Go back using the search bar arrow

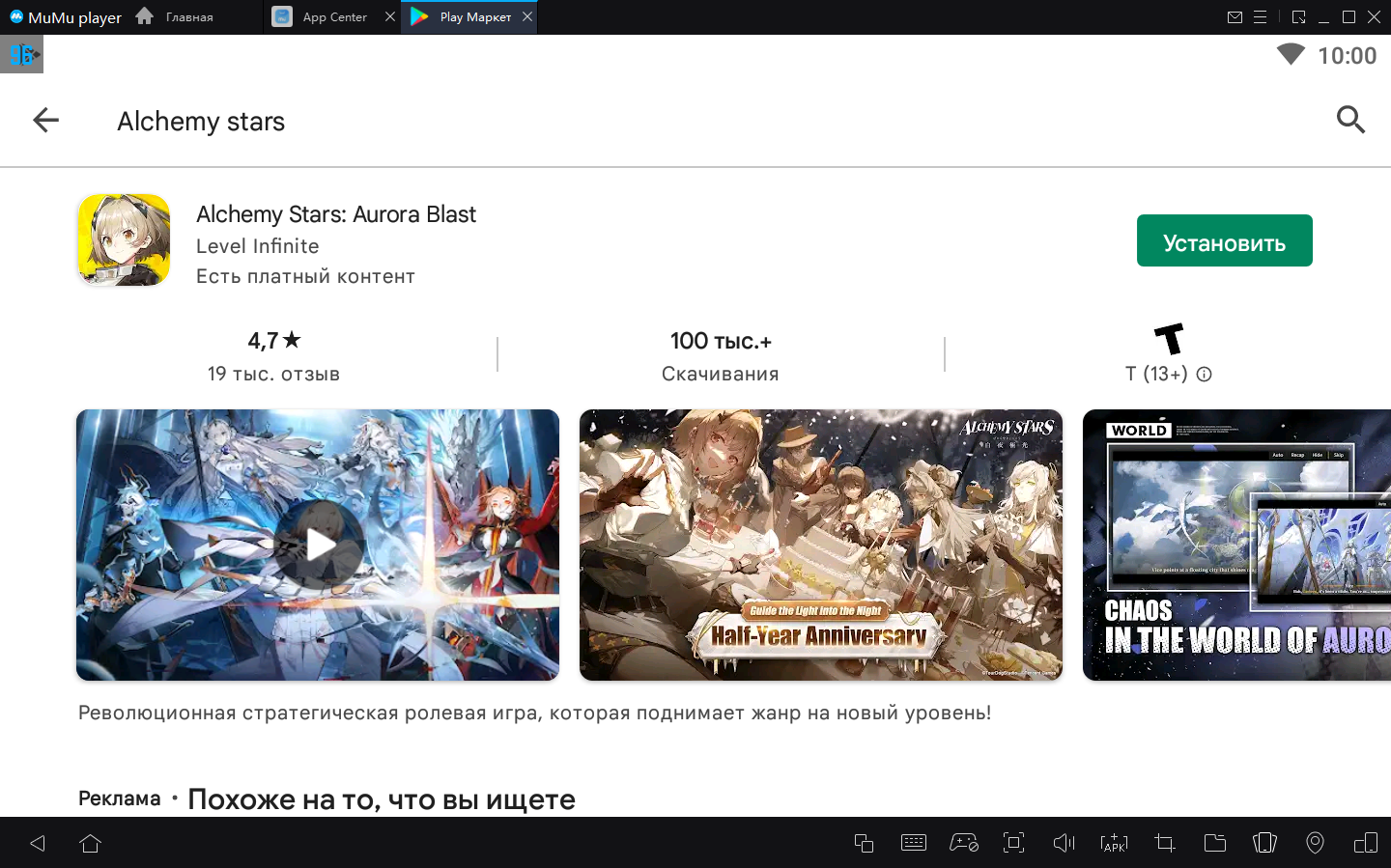click(45, 121)
